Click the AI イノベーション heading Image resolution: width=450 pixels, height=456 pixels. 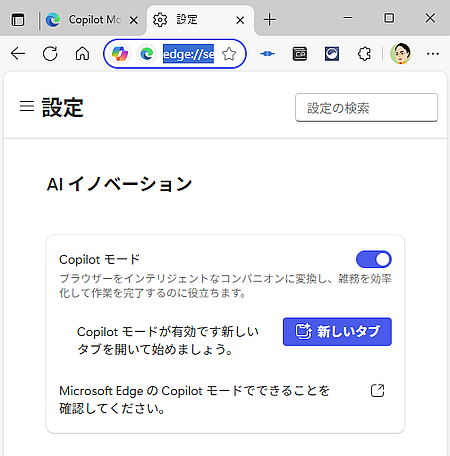pos(119,184)
